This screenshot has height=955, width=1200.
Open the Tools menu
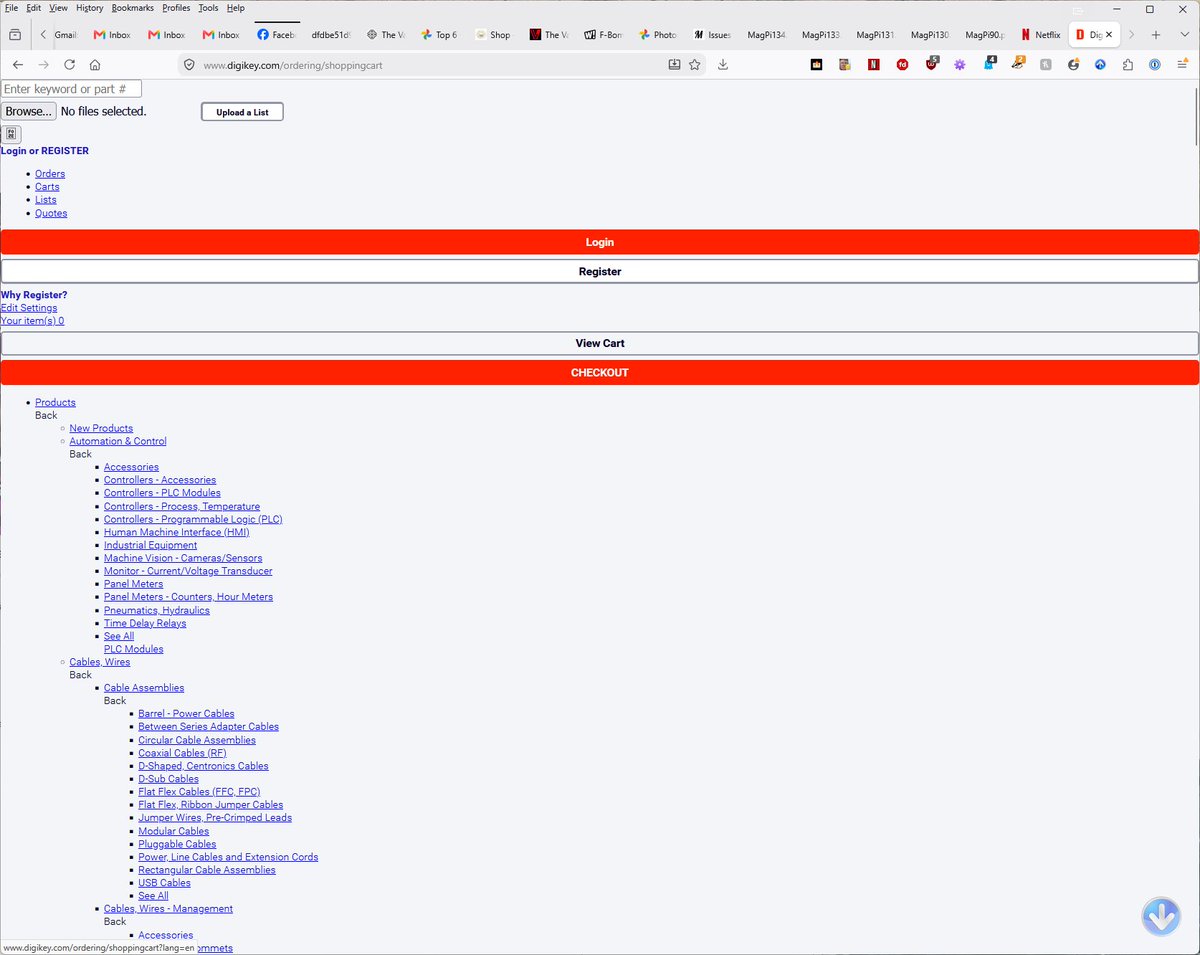point(208,8)
